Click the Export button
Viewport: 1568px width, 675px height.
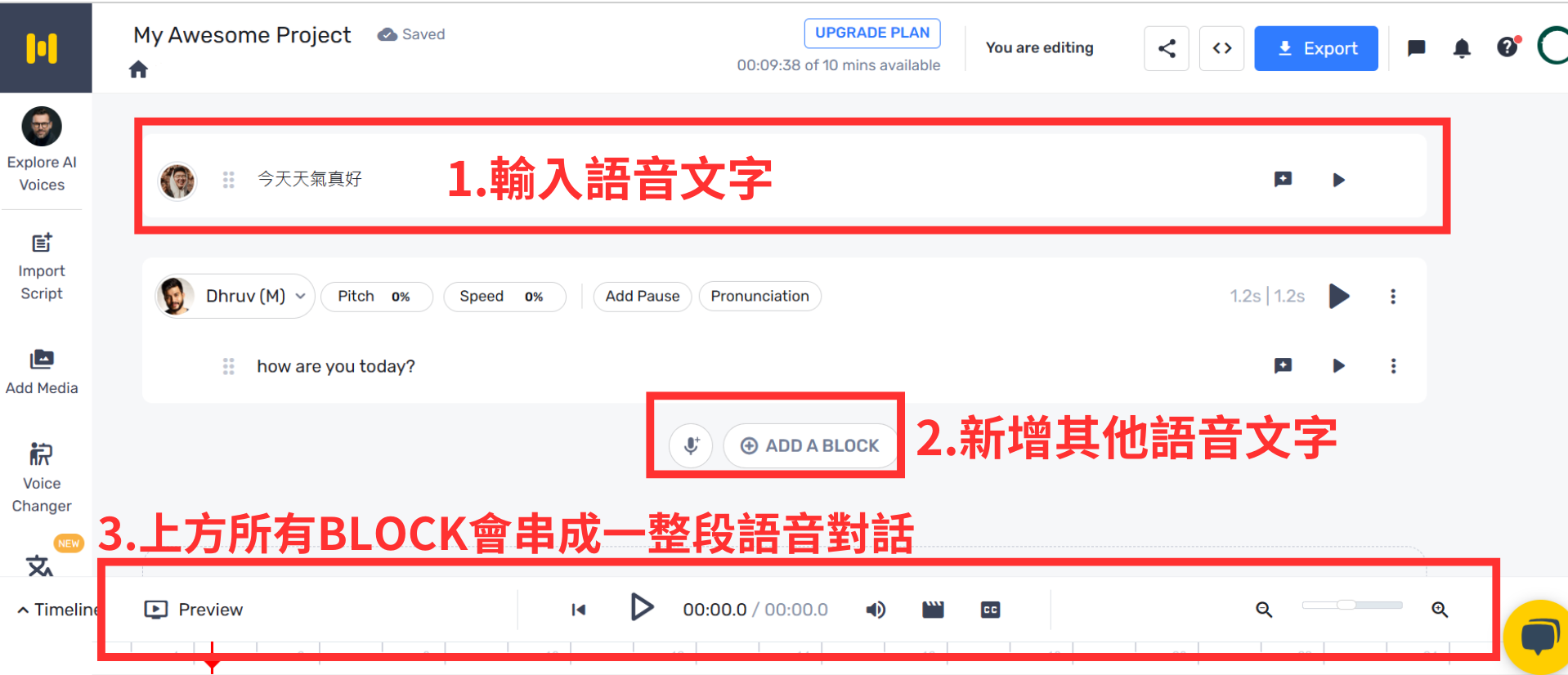coord(1315,48)
